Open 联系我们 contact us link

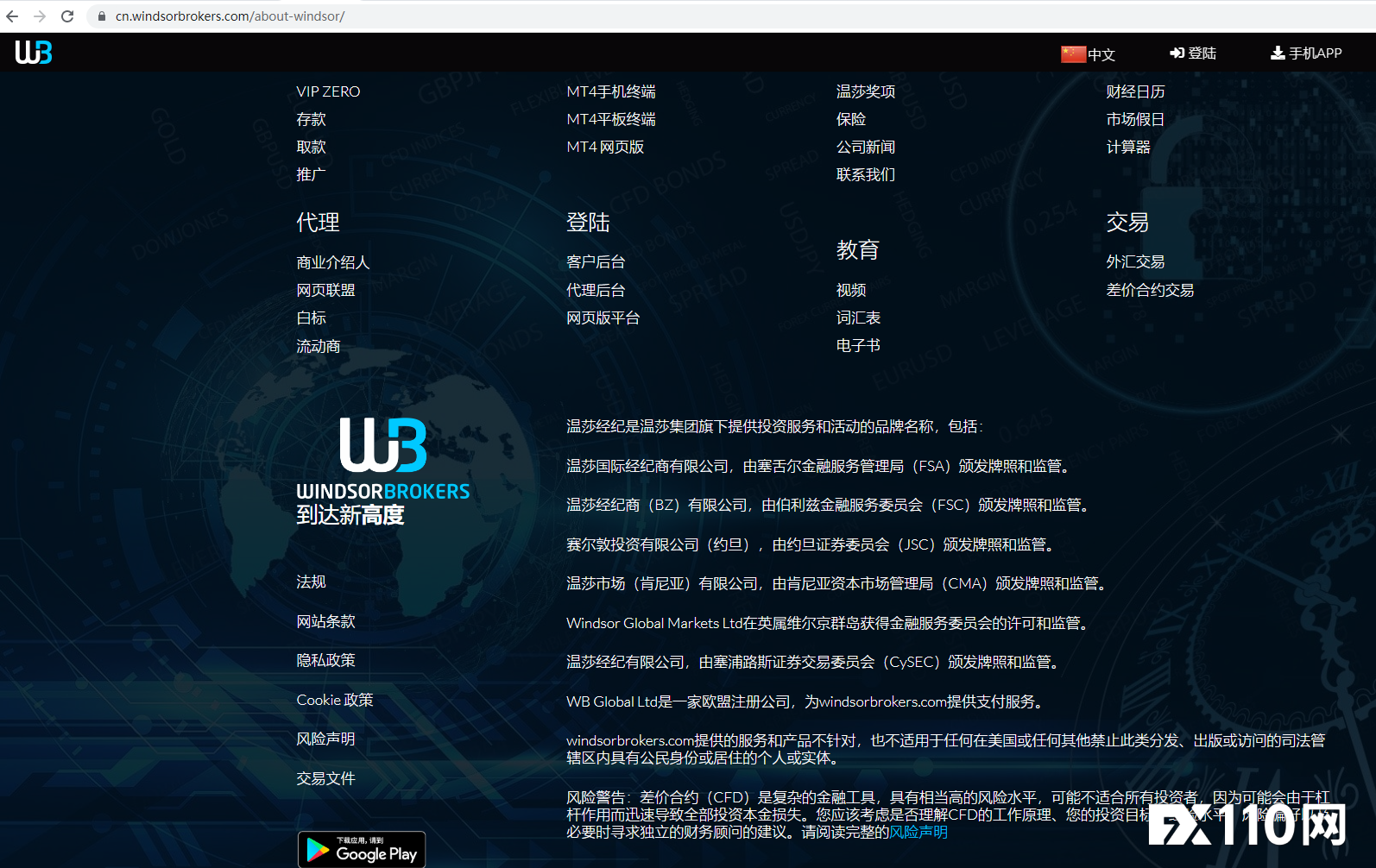click(x=866, y=174)
